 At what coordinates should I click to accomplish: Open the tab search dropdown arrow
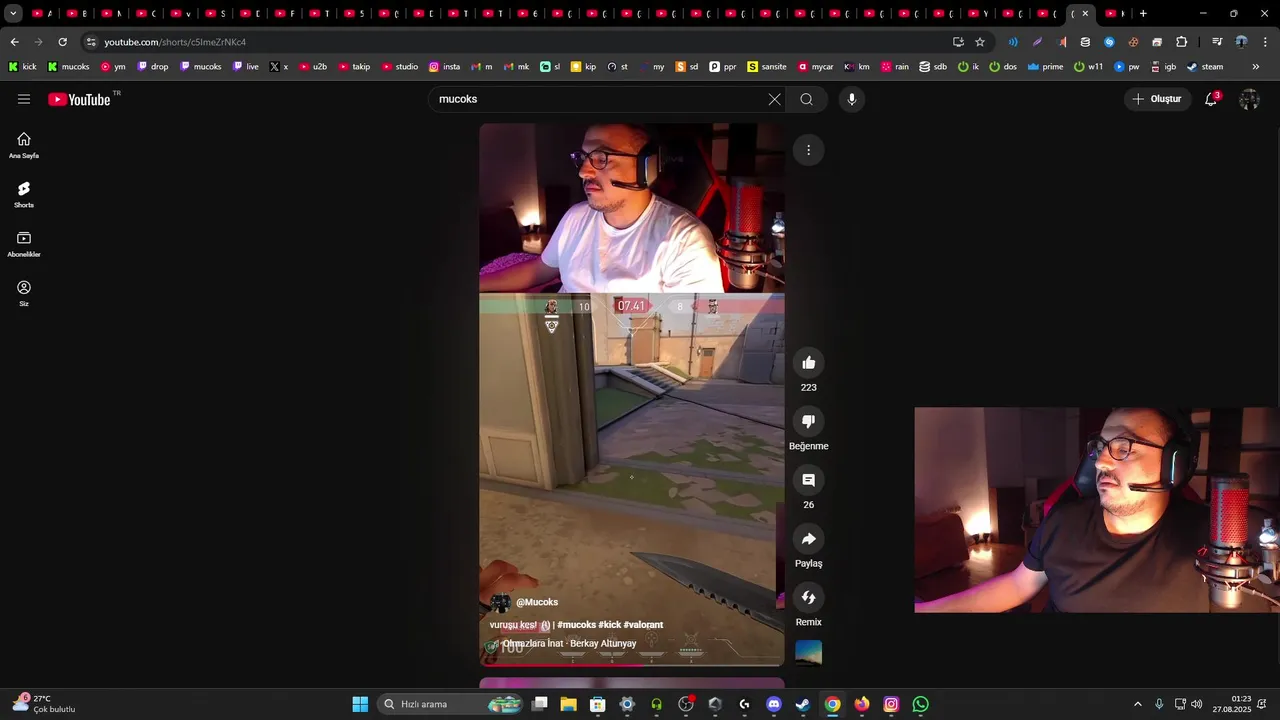point(13,14)
